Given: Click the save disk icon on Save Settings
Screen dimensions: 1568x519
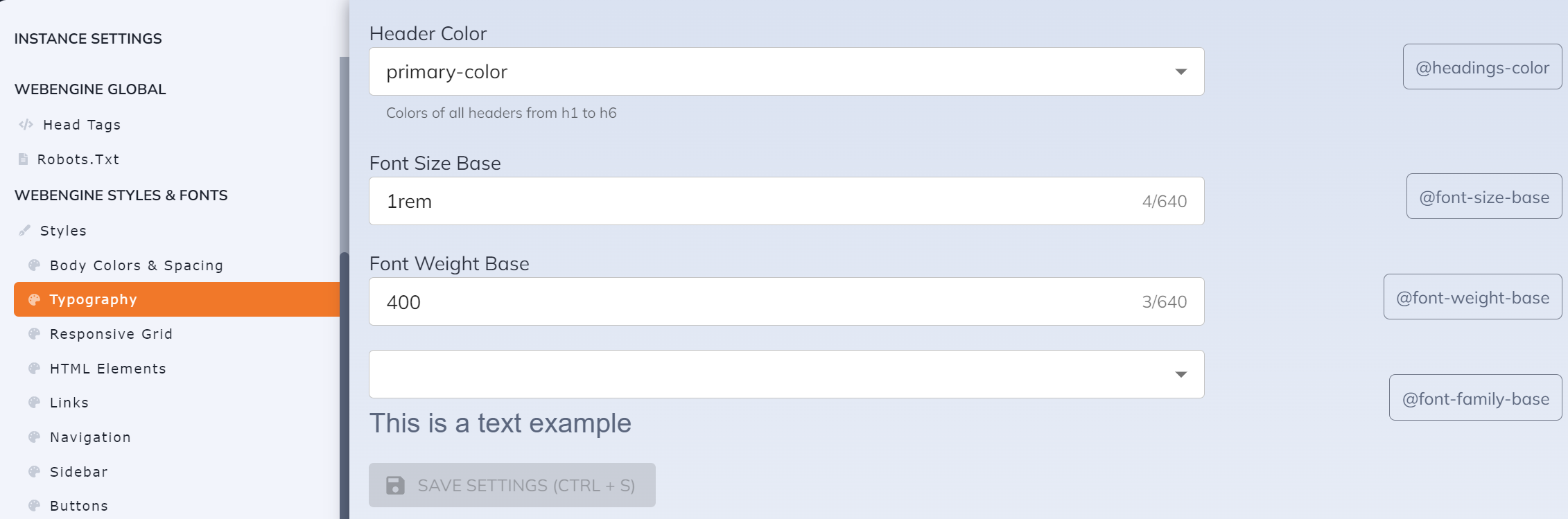Looking at the screenshot, I should pos(395,485).
